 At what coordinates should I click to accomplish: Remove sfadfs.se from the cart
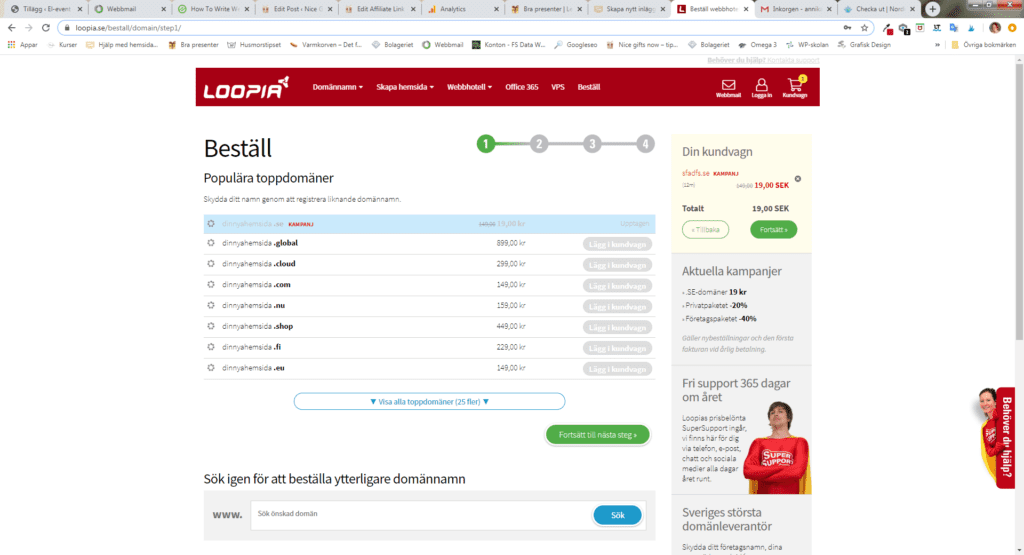[x=797, y=179]
